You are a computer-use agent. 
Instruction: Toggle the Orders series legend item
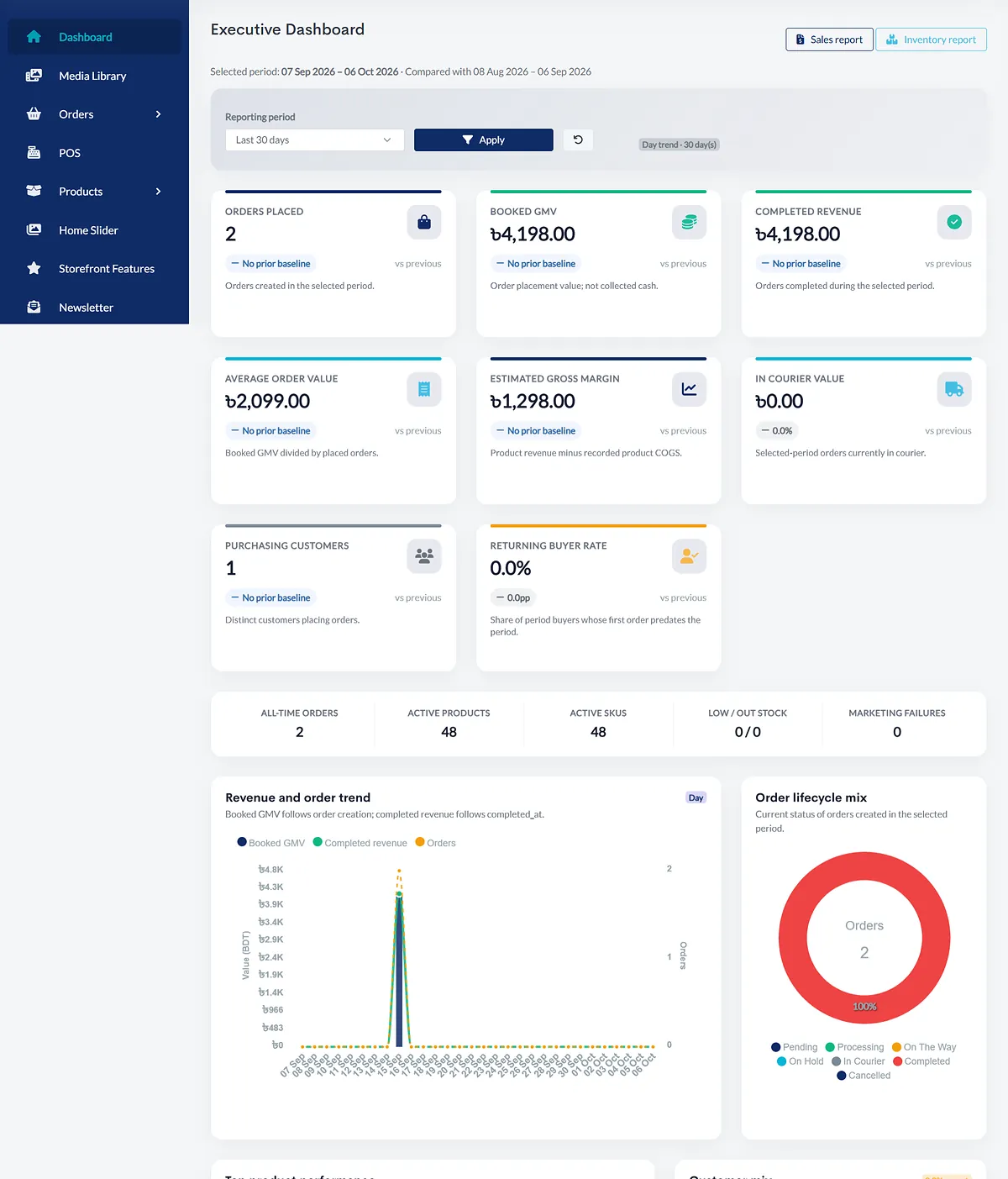(435, 843)
